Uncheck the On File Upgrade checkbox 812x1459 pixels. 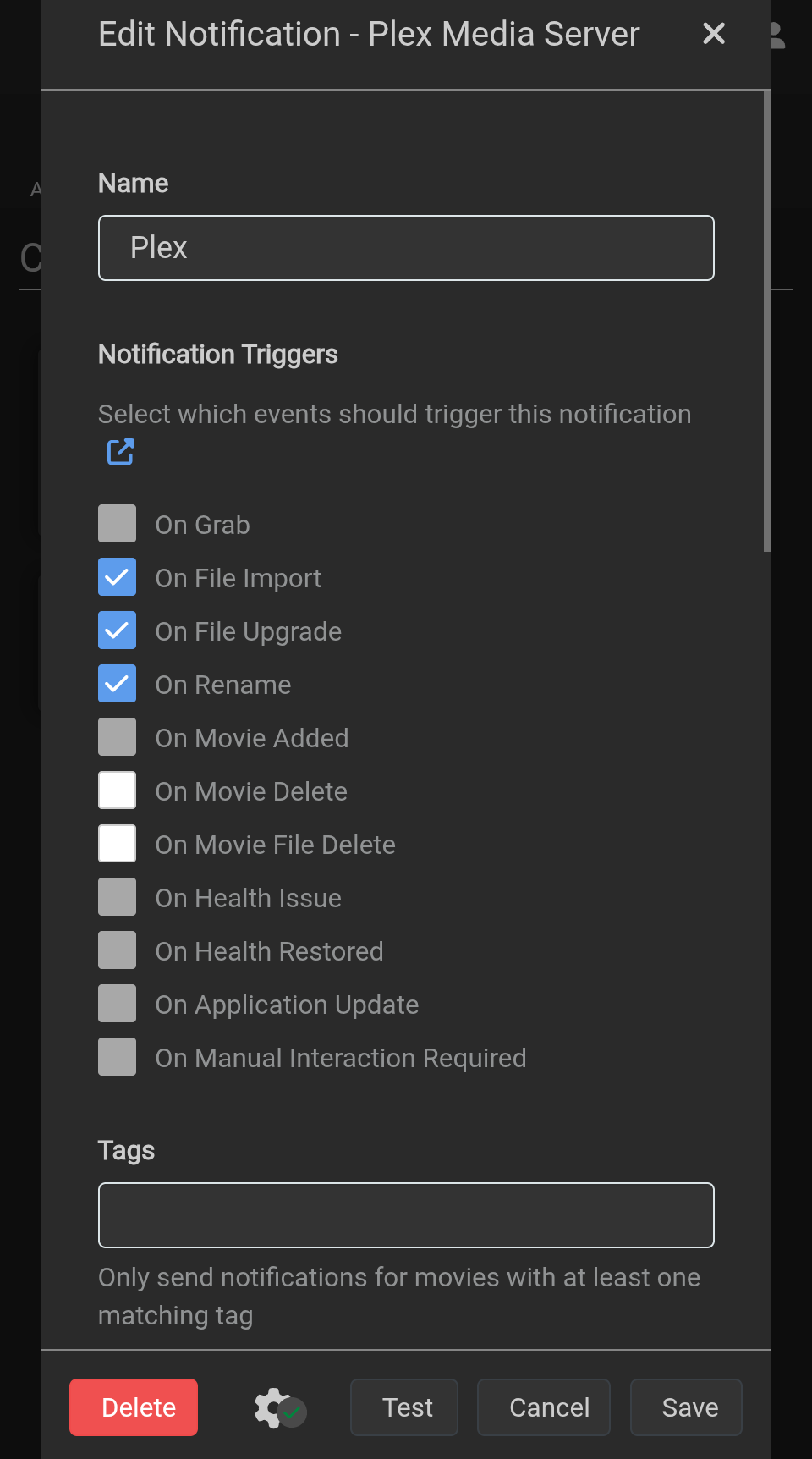click(117, 630)
